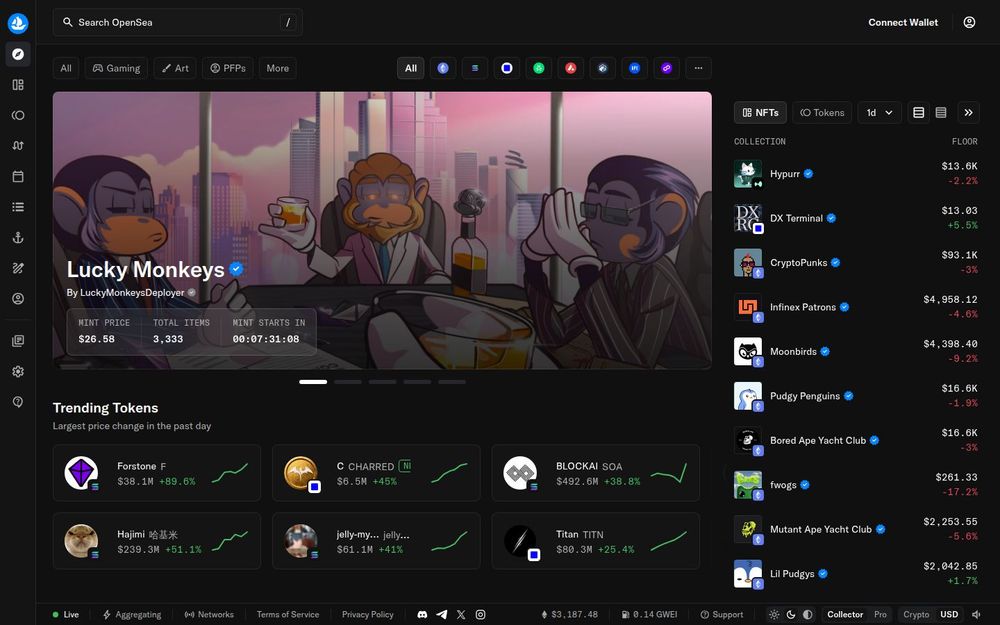The height and width of the screenshot is (625, 1000).
Task: Open the Terms of Service link
Action: (x=288, y=615)
